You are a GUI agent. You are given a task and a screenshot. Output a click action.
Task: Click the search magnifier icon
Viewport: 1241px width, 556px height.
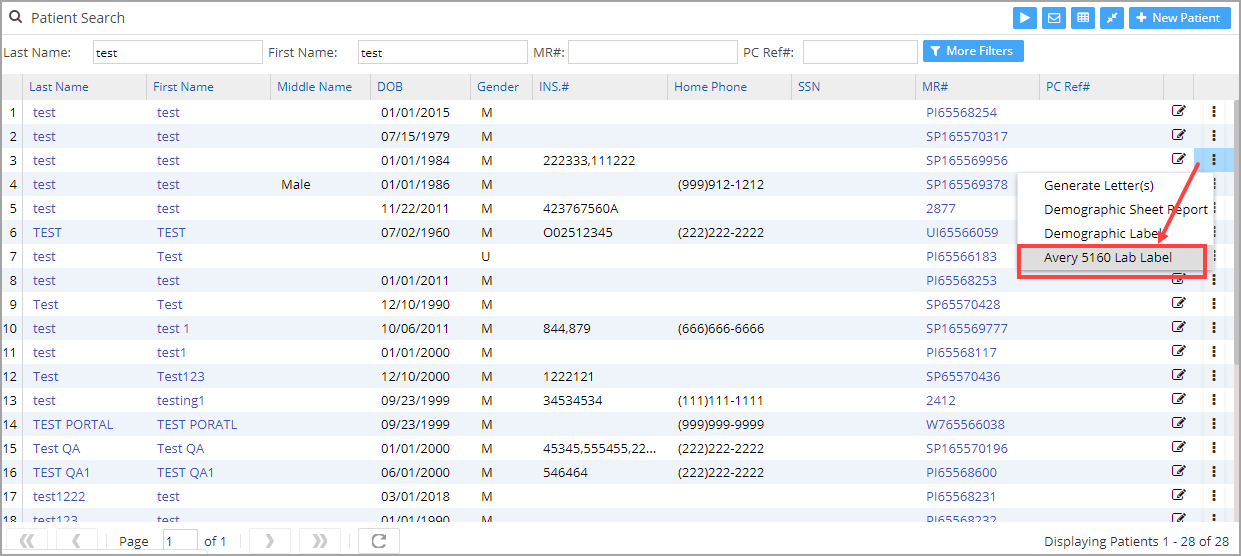pyautogui.click(x=16, y=17)
